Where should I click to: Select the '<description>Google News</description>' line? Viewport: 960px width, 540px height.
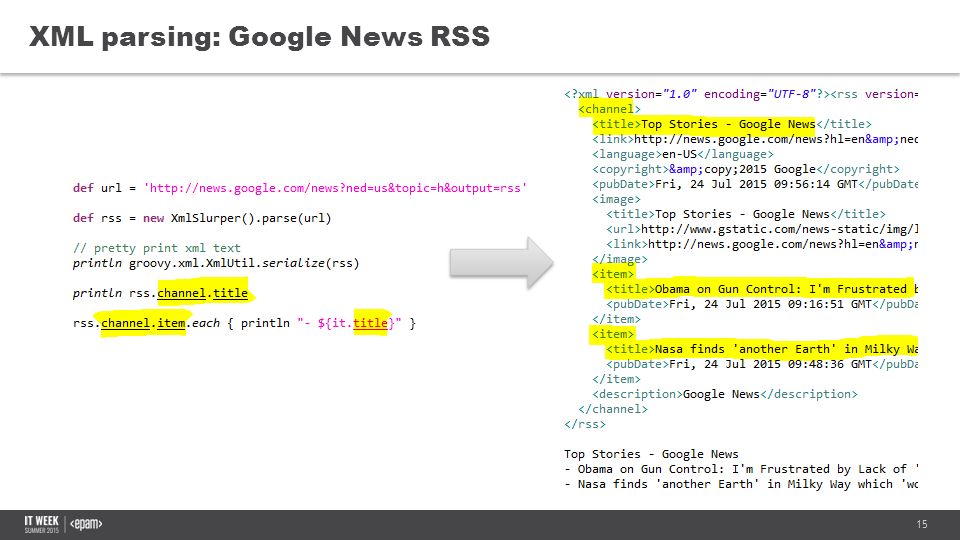pos(725,394)
